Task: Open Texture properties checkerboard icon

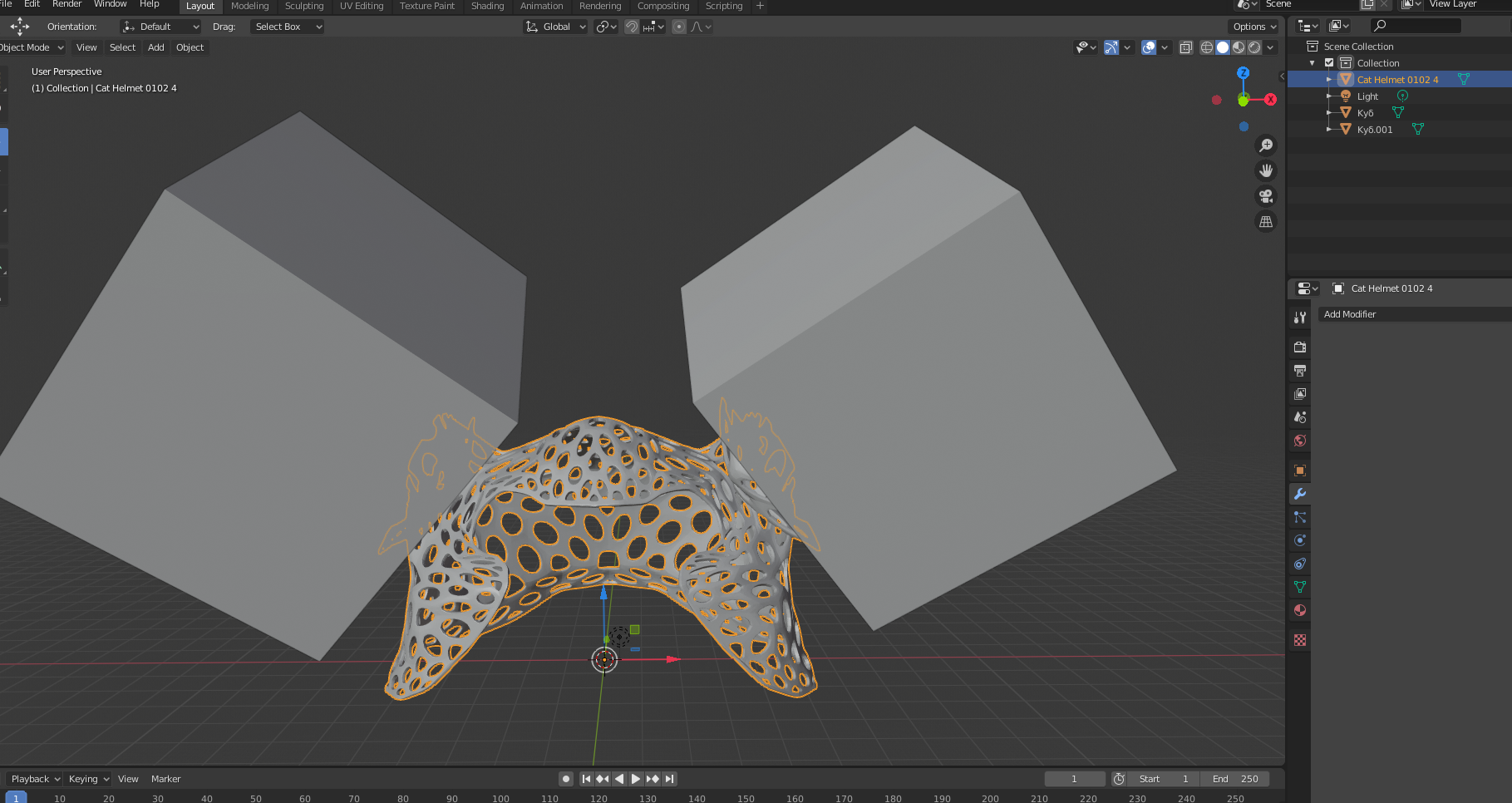Action: point(1300,640)
